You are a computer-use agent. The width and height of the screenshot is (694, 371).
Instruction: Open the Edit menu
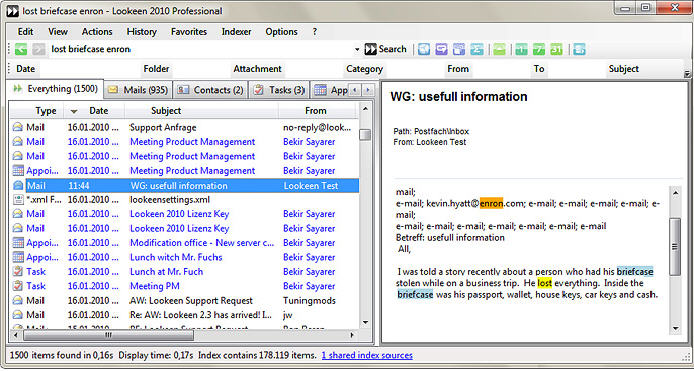25,32
